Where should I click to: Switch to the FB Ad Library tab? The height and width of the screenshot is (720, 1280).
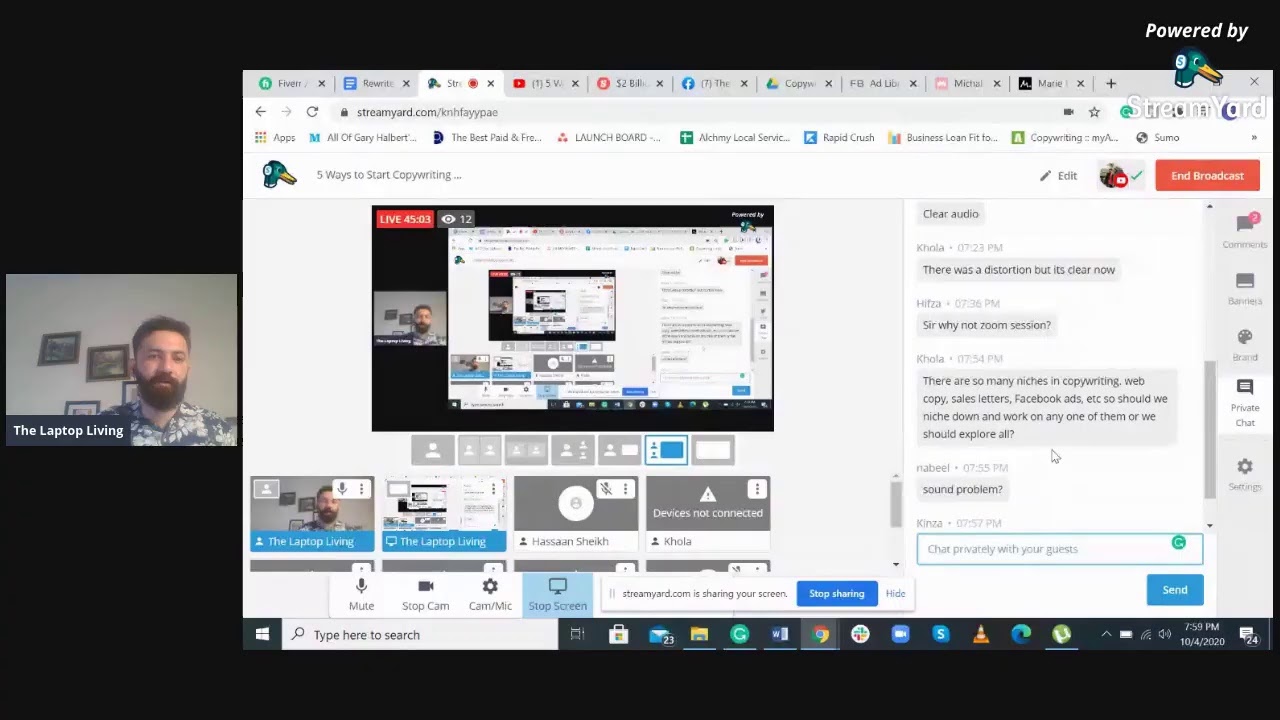(884, 84)
